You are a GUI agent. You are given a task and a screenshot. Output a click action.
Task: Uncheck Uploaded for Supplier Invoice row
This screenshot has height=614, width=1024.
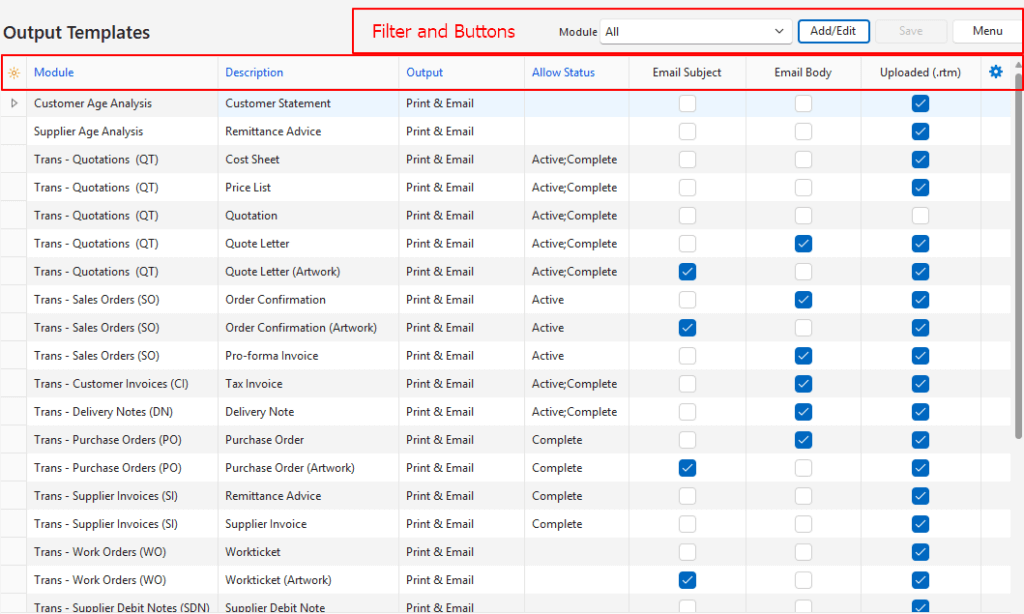point(920,523)
